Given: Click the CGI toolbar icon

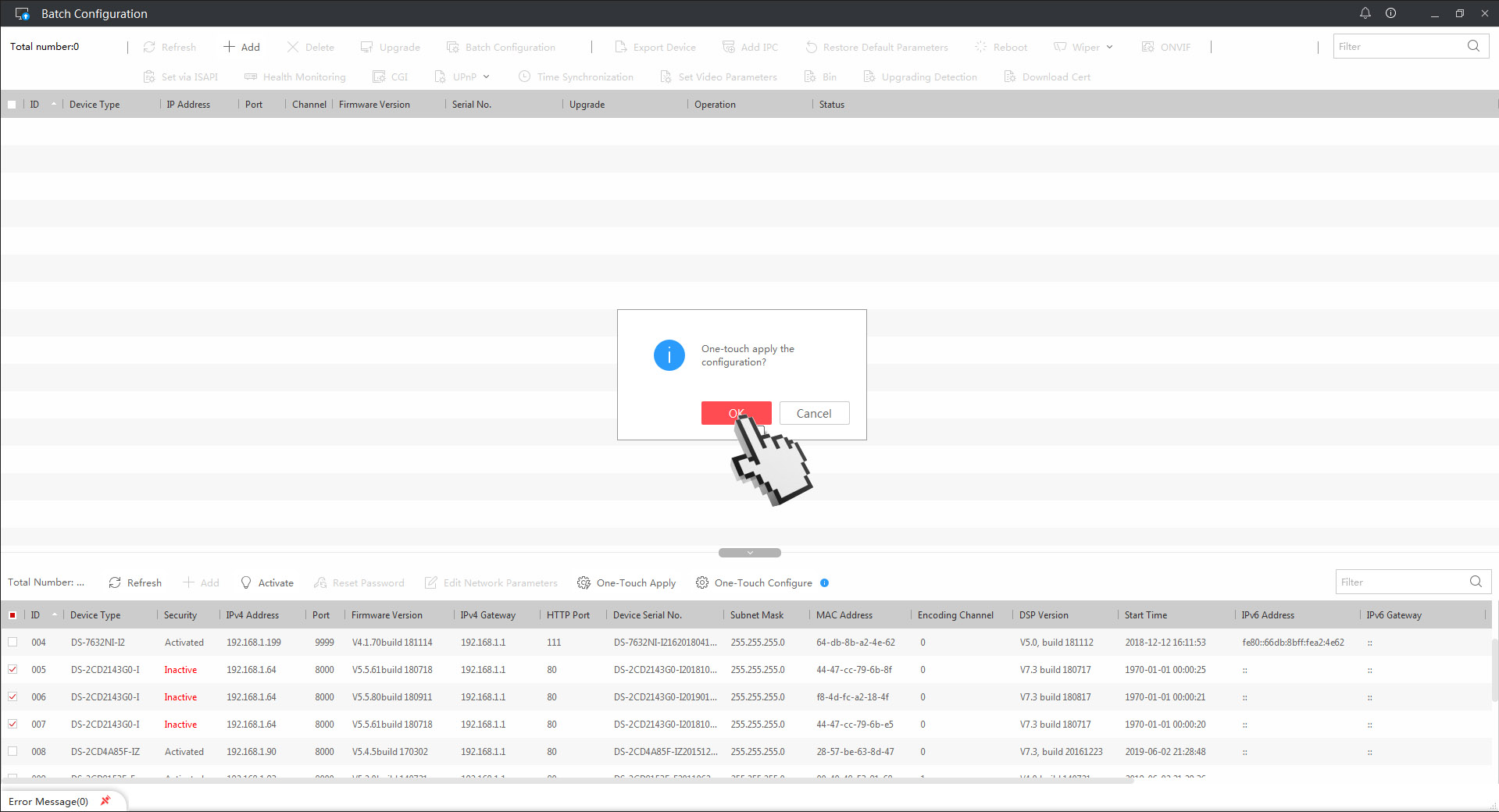Looking at the screenshot, I should (379, 77).
